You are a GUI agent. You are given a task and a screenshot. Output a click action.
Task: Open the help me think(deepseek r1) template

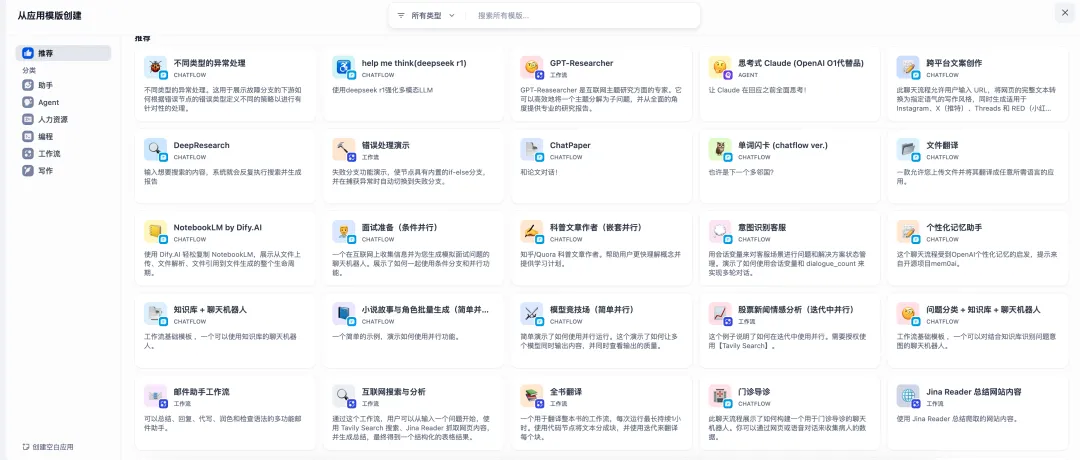click(x=415, y=82)
